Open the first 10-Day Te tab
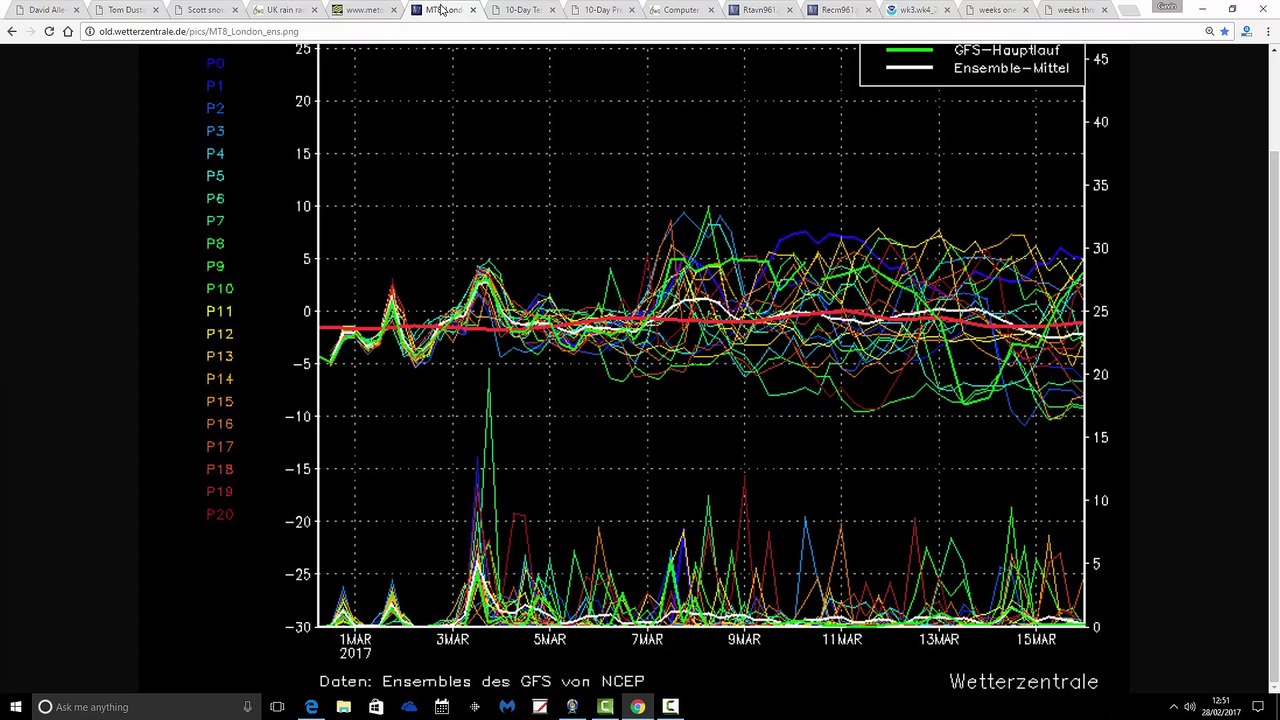Viewport: 1280px width, 720px height. 523,10
